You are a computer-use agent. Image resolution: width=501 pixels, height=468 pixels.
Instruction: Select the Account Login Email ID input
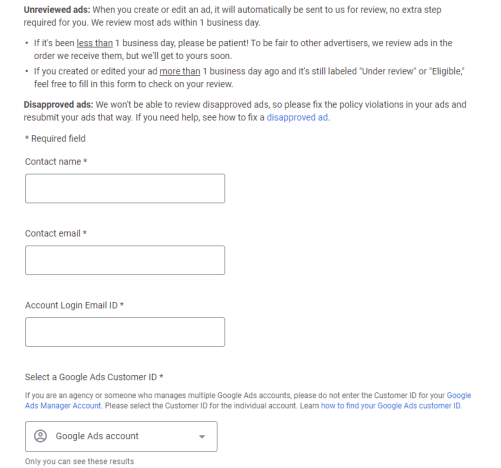point(125,332)
